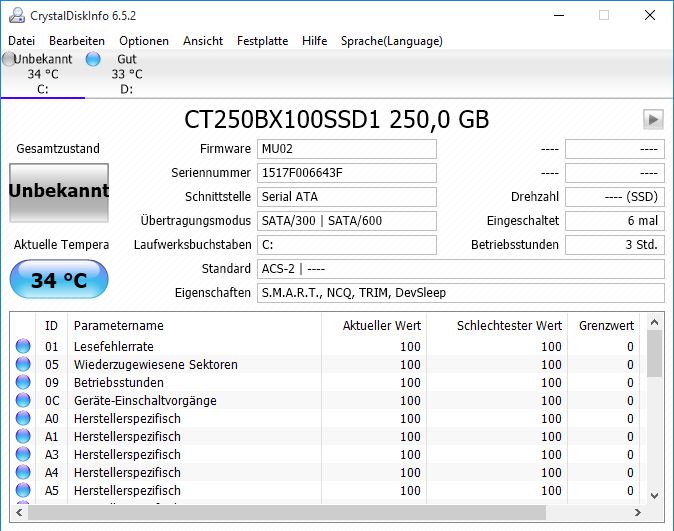Click the status orb for attribute 0C
Viewport: 674px width, 531px height.
23,400
